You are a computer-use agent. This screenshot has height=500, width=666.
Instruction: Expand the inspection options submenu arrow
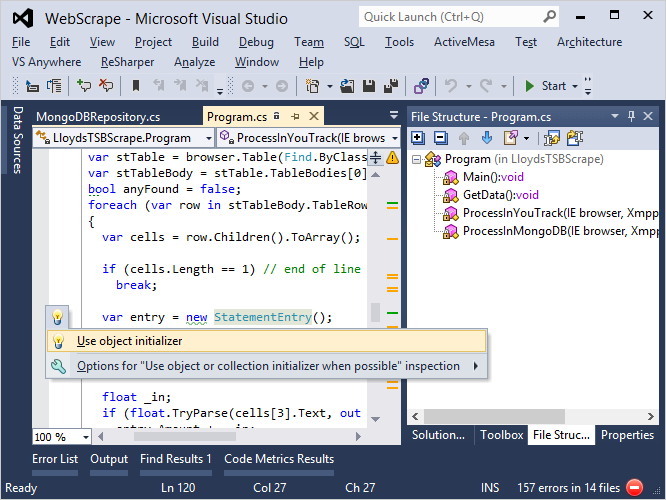coord(476,366)
